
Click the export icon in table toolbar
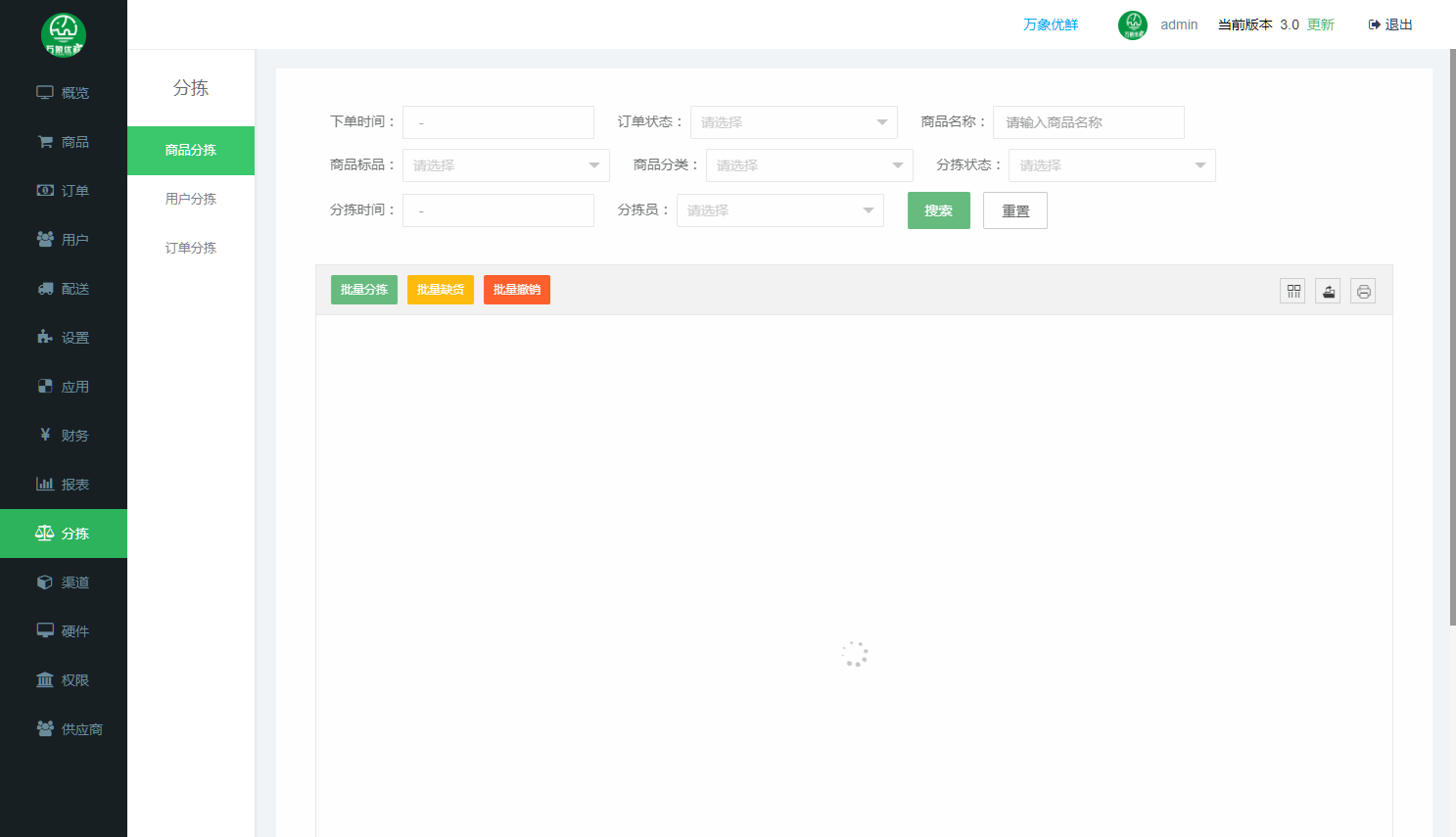(1328, 291)
